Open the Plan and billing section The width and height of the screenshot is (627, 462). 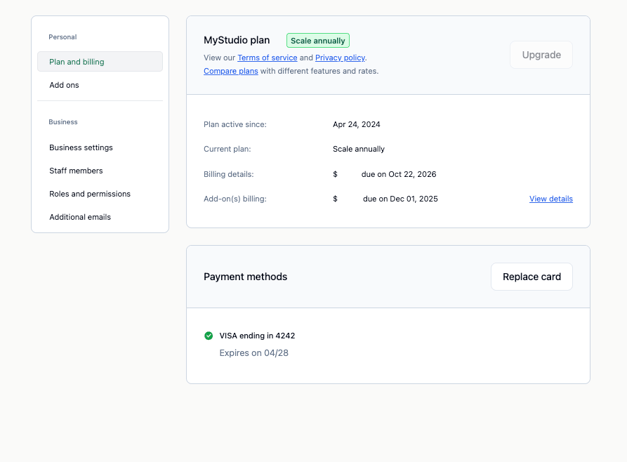coord(100,62)
